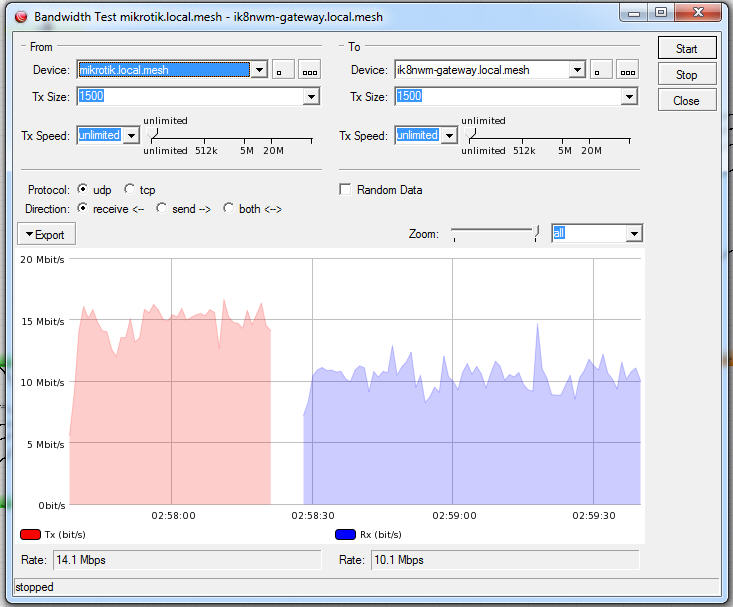Image resolution: width=733 pixels, height=607 pixels.
Task: Click the Tx (bit/s) legend label
Action: pos(65,535)
